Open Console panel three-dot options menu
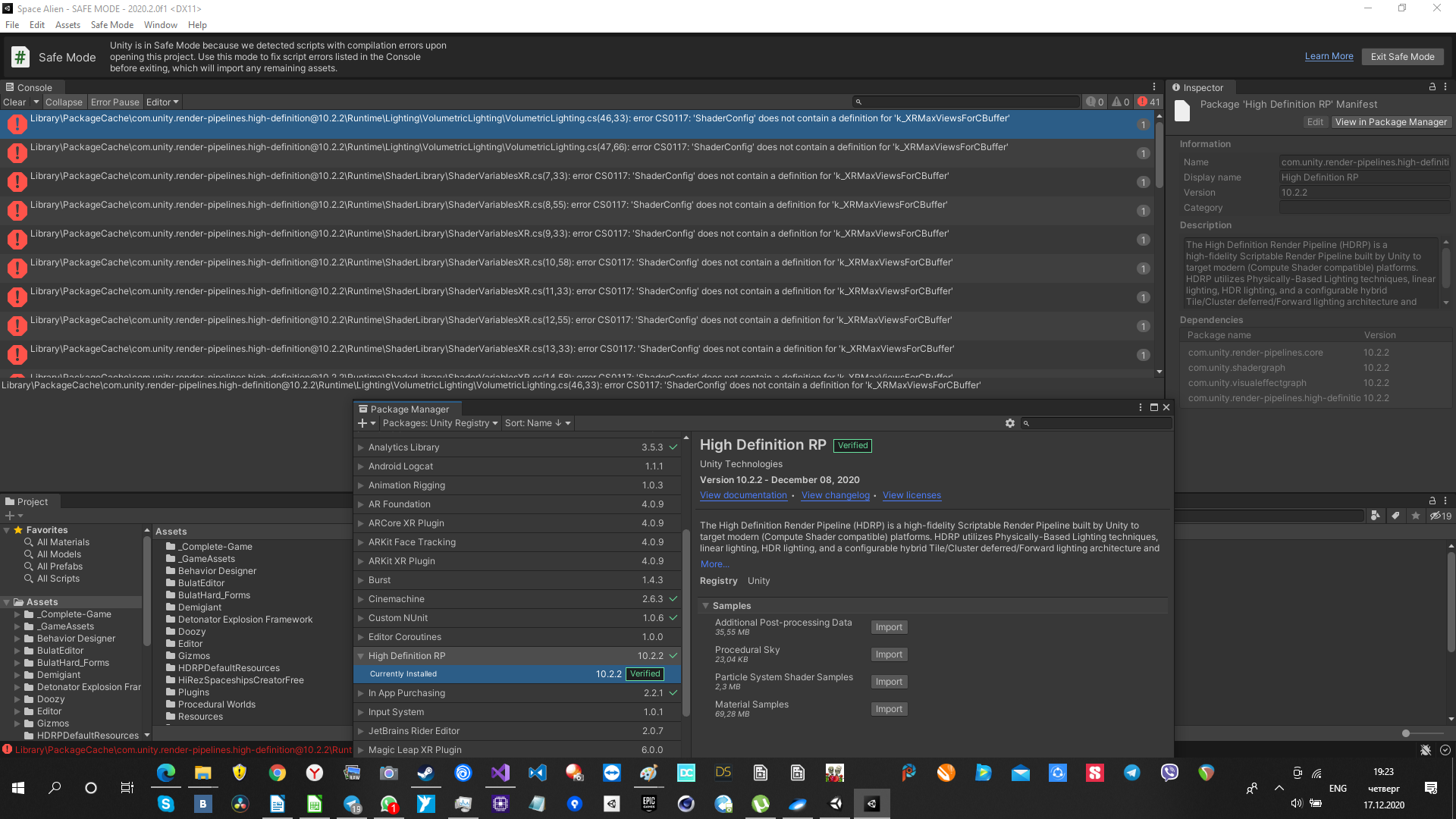 (1154, 87)
